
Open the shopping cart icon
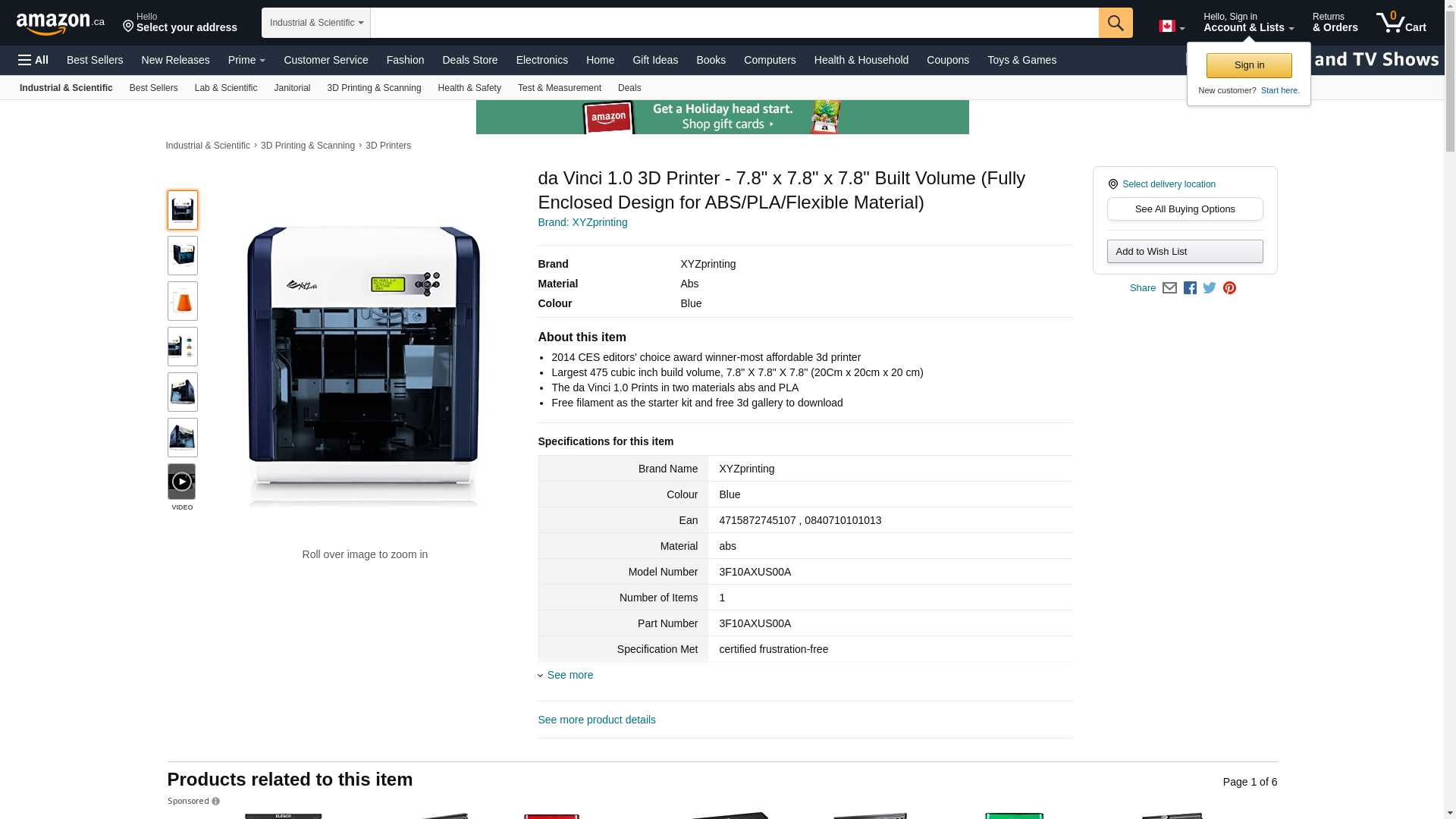point(1400,23)
